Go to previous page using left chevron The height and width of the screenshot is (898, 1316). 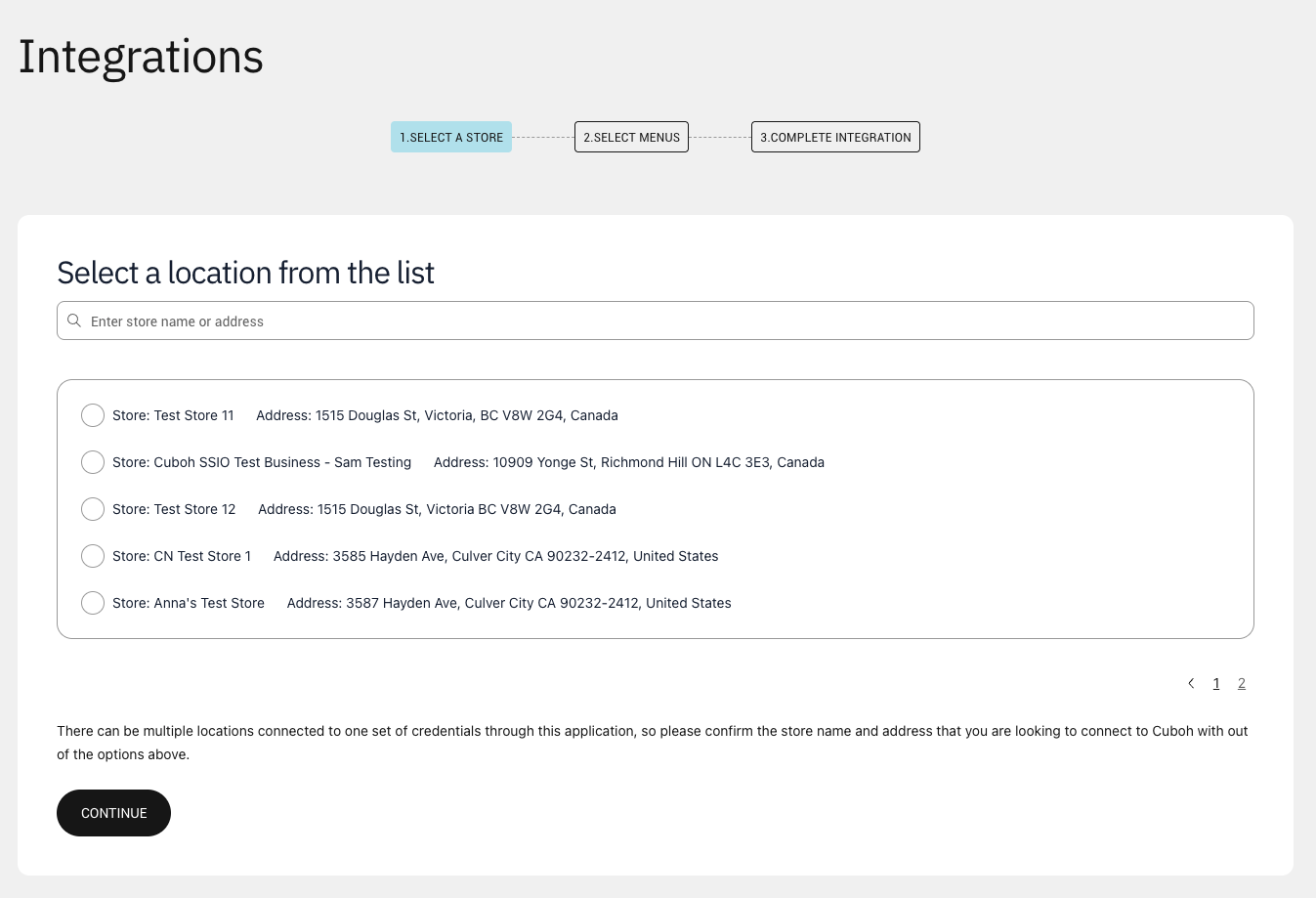point(1191,683)
